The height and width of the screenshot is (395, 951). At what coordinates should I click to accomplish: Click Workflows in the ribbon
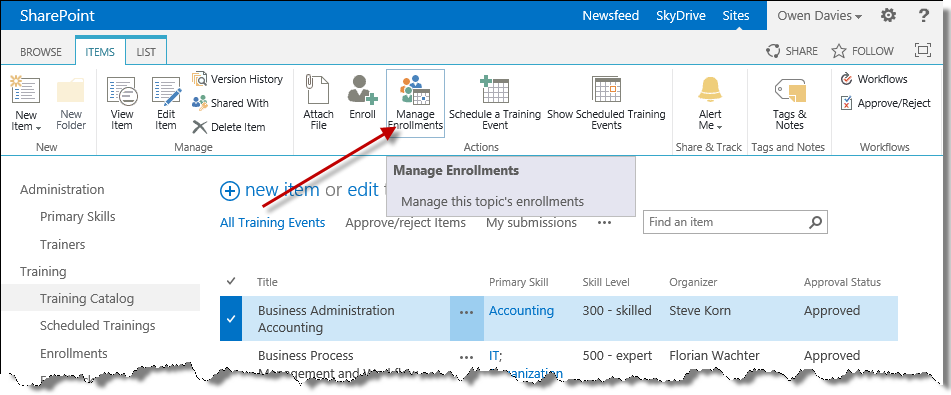(x=874, y=79)
